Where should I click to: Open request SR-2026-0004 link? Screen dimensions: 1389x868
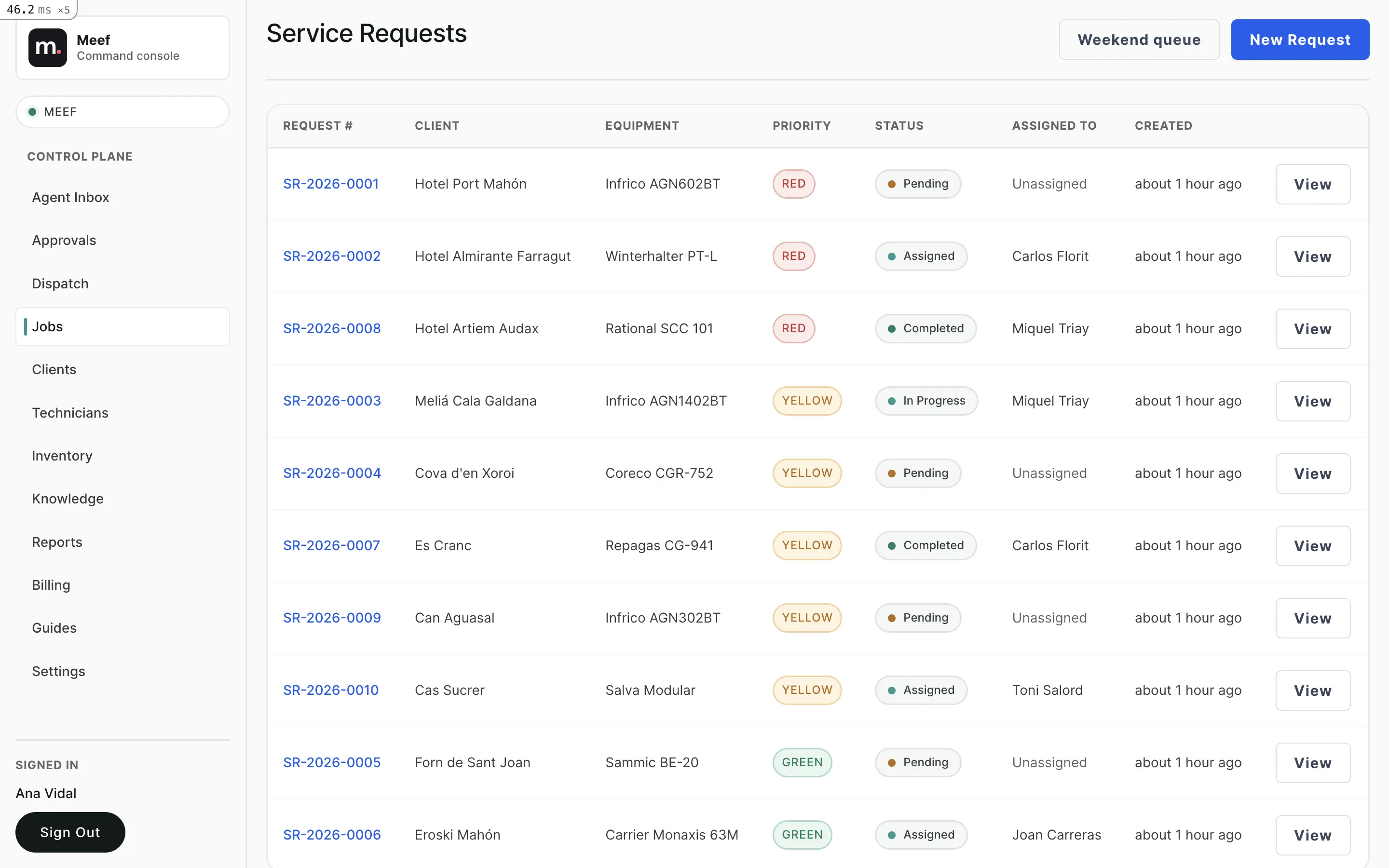[x=332, y=473]
